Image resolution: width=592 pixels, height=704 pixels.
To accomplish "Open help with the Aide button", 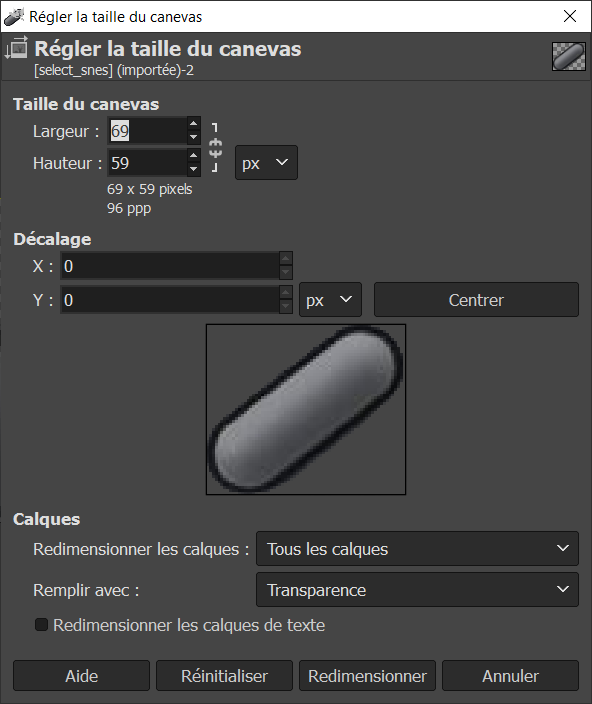I will [81, 675].
